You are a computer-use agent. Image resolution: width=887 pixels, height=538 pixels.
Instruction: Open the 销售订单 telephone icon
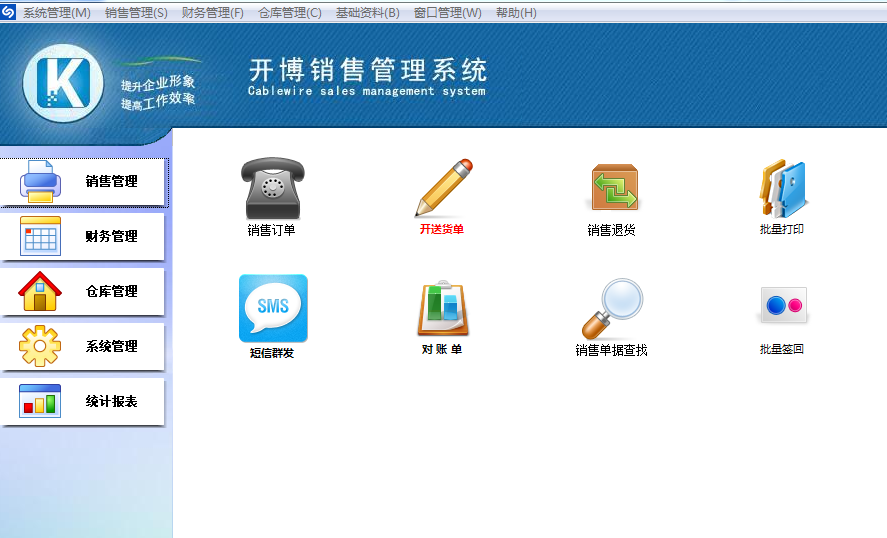273,188
